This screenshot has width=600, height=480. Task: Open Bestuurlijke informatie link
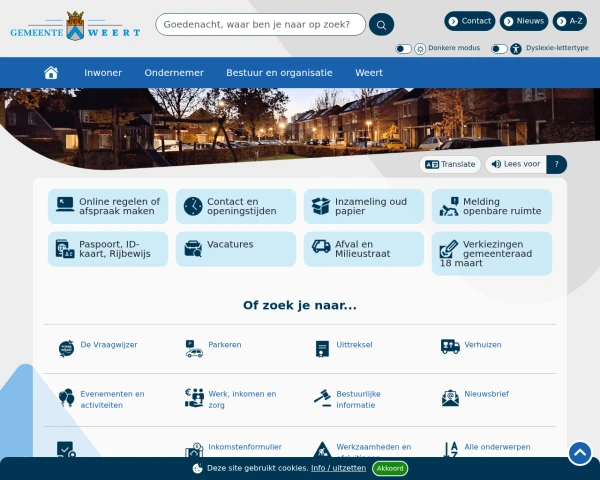coord(358,399)
